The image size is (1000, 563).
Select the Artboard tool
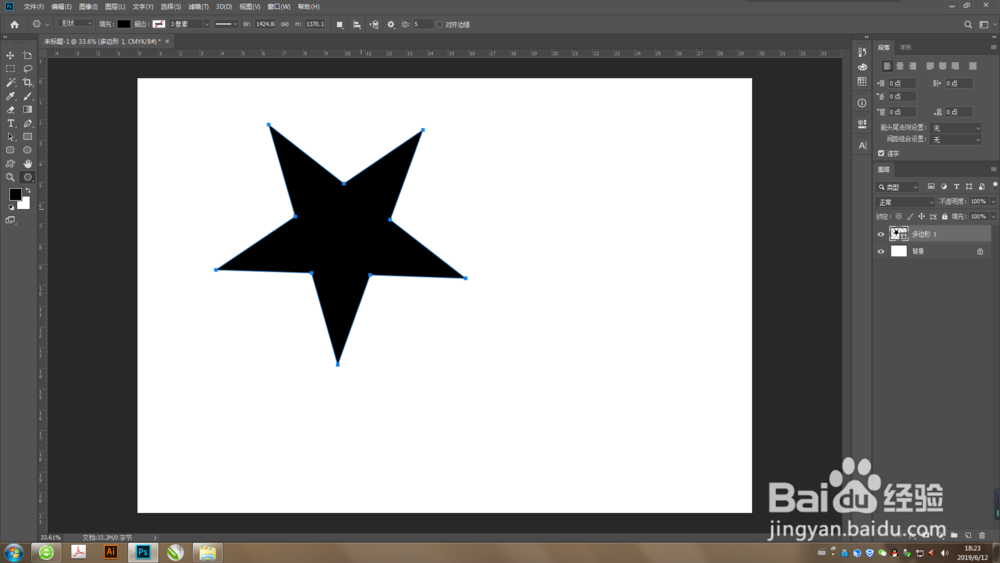point(27,55)
